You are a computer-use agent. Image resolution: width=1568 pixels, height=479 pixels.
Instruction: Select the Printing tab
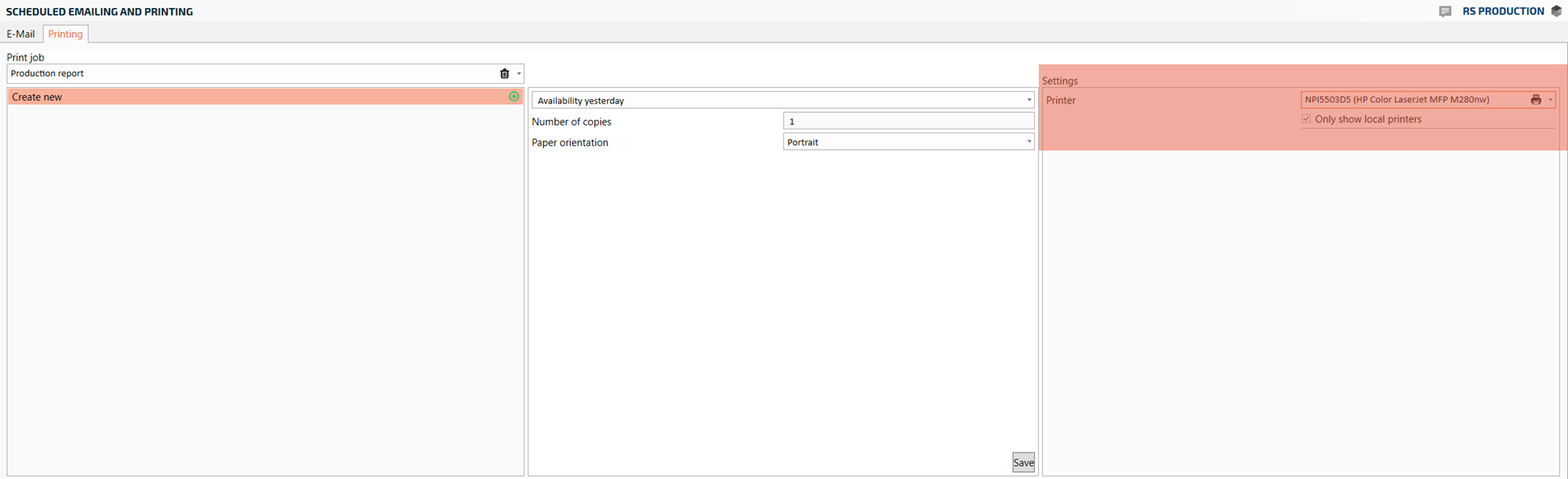(x=65, y=34)
